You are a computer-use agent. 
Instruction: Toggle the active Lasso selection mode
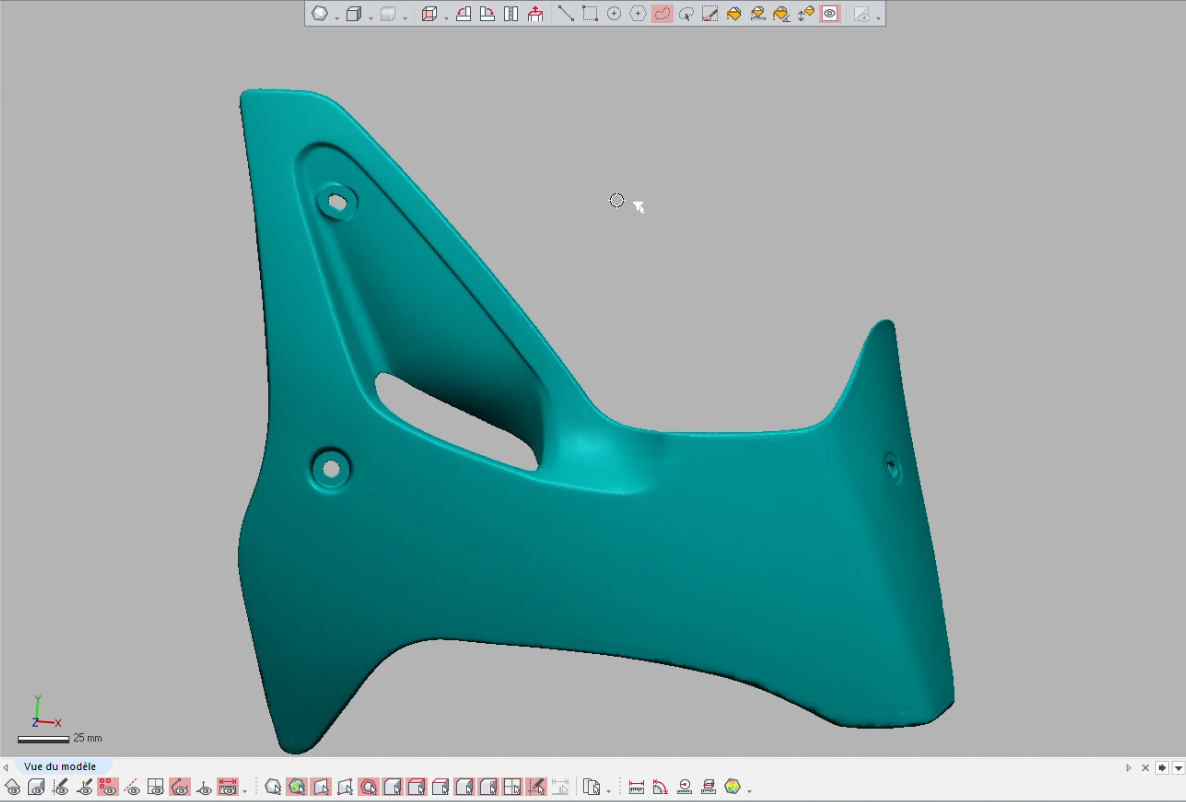(662, 14)
